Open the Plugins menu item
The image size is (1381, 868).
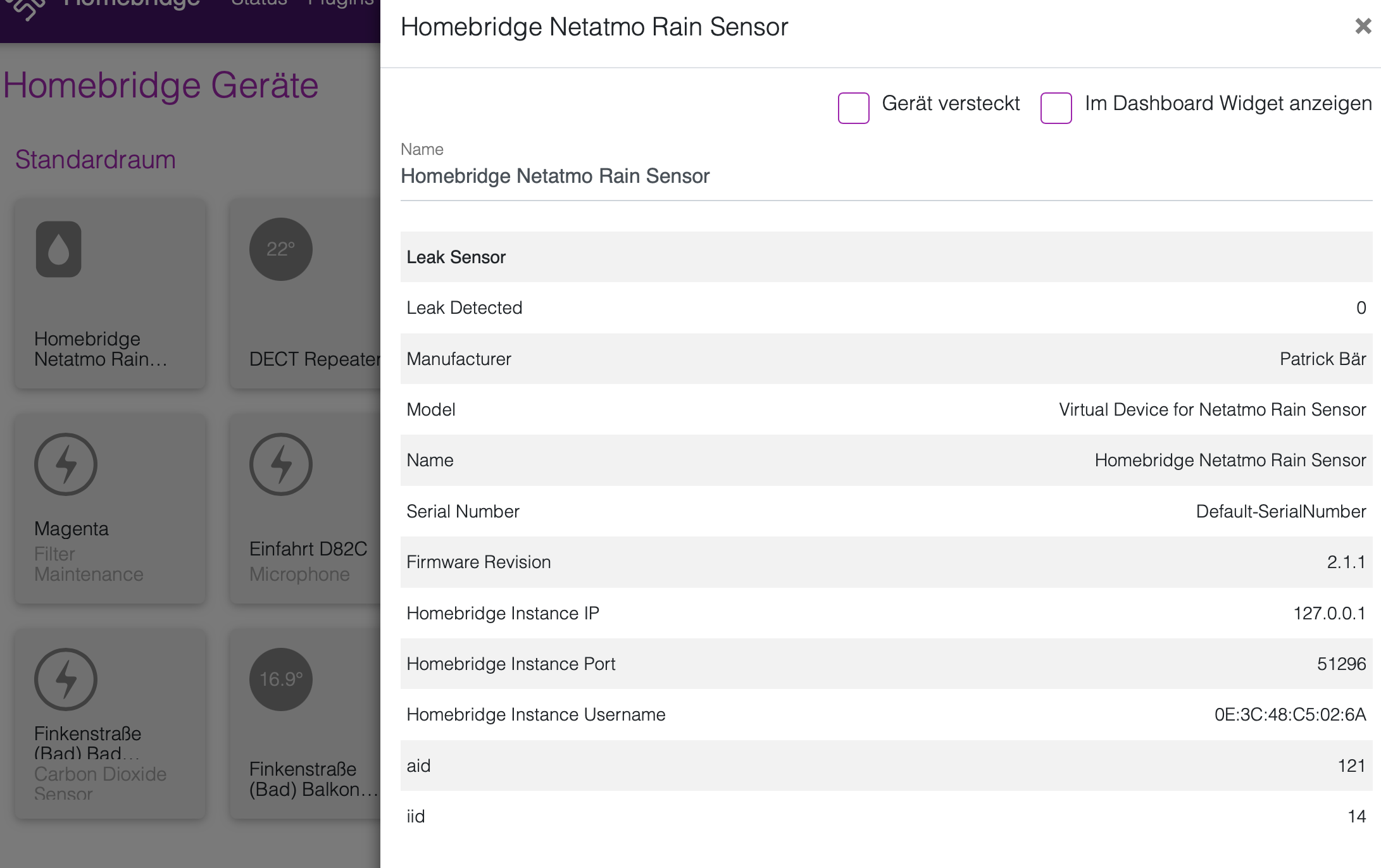(x=341, y=3)
